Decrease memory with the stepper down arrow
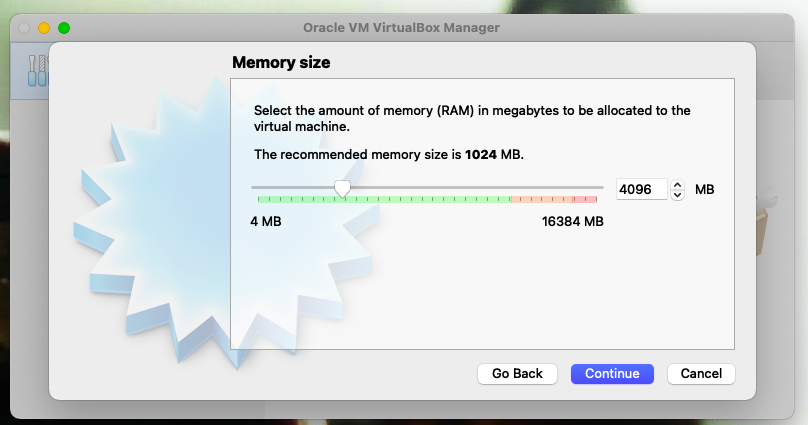The height and width of the screenshot is (425, 808). click(x=678, y=194)
